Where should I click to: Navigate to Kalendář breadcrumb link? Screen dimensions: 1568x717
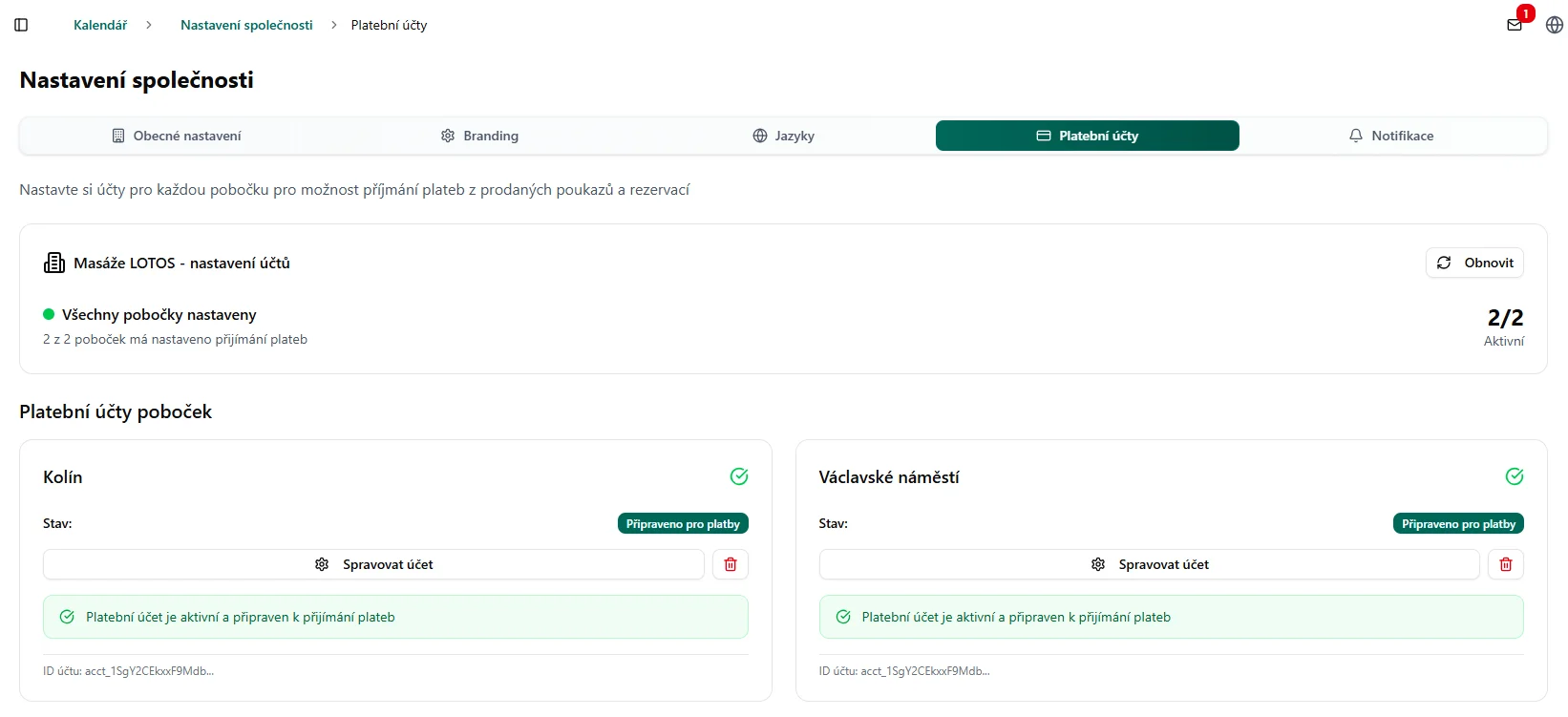[100, 25]
